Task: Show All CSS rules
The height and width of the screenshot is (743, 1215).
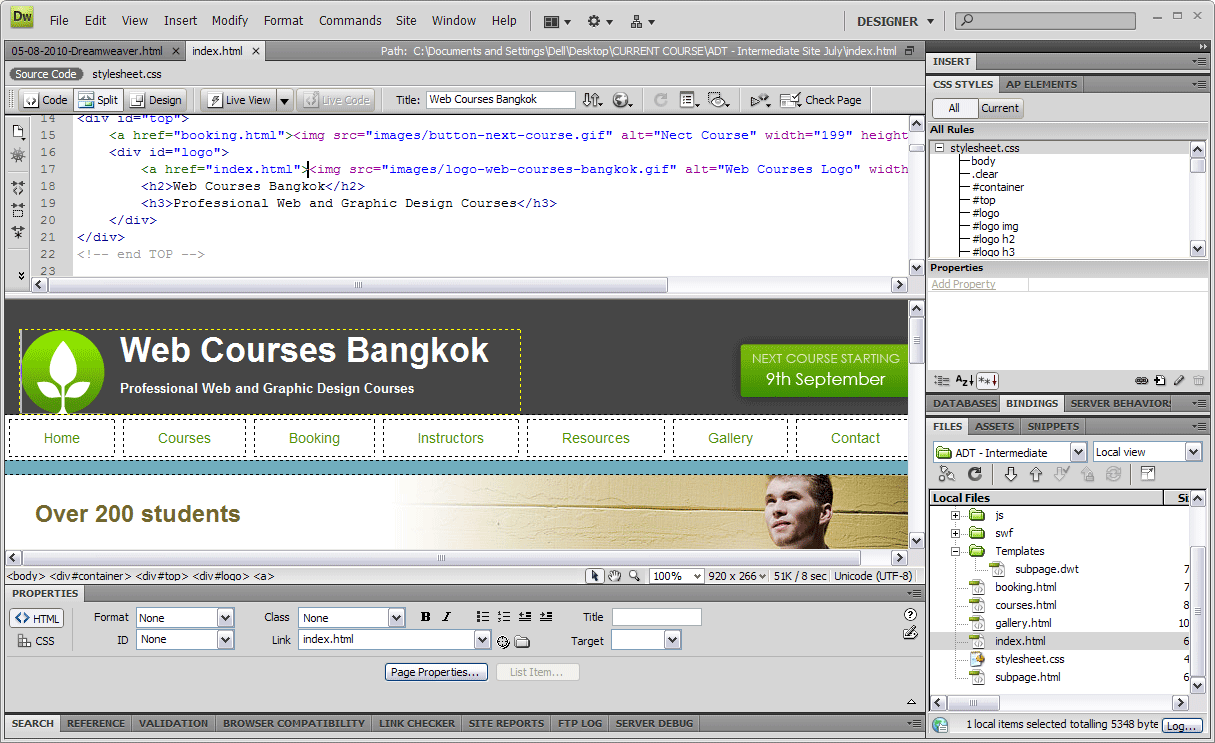Action: 954,108
